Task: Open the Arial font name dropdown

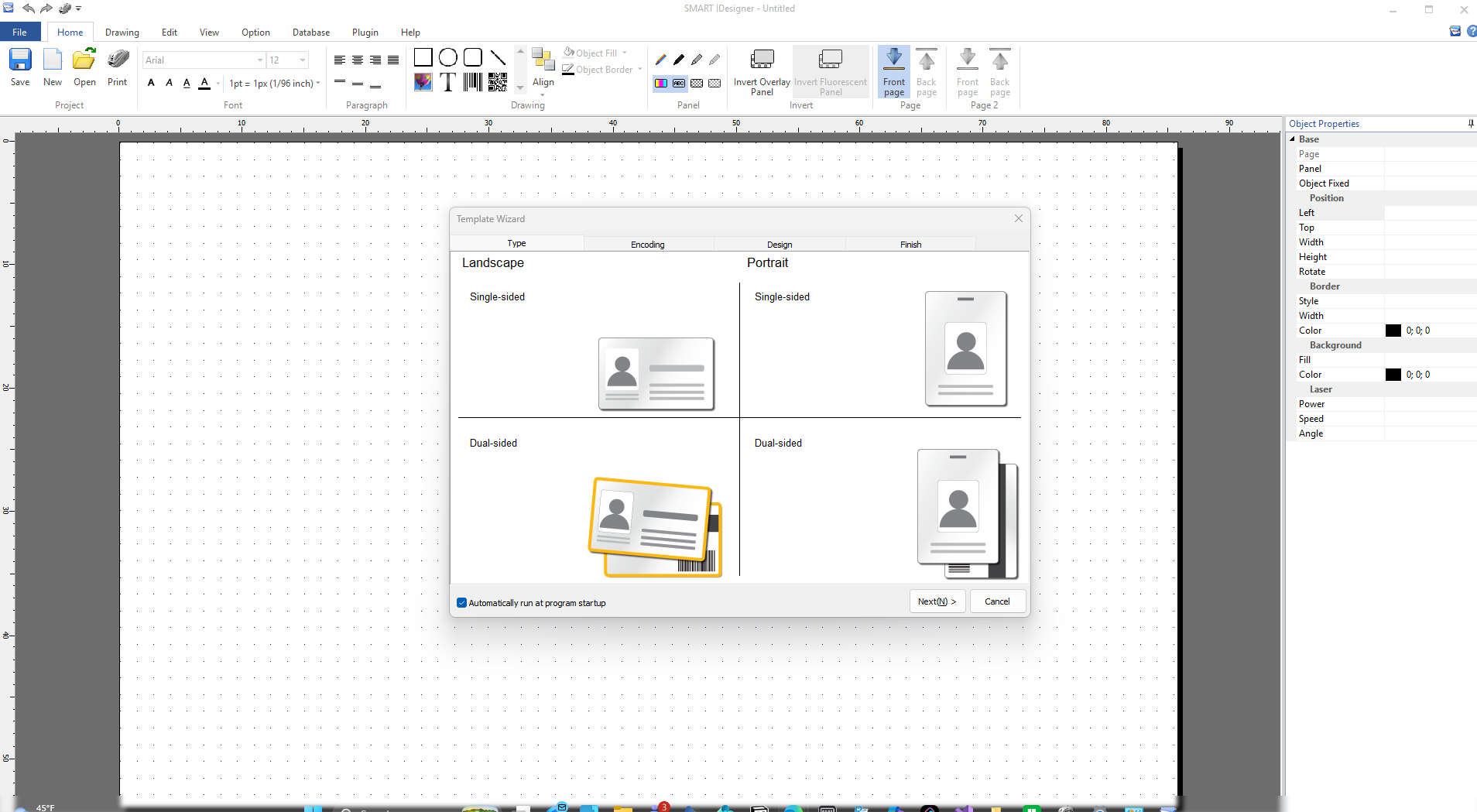Action: [259, 60]
